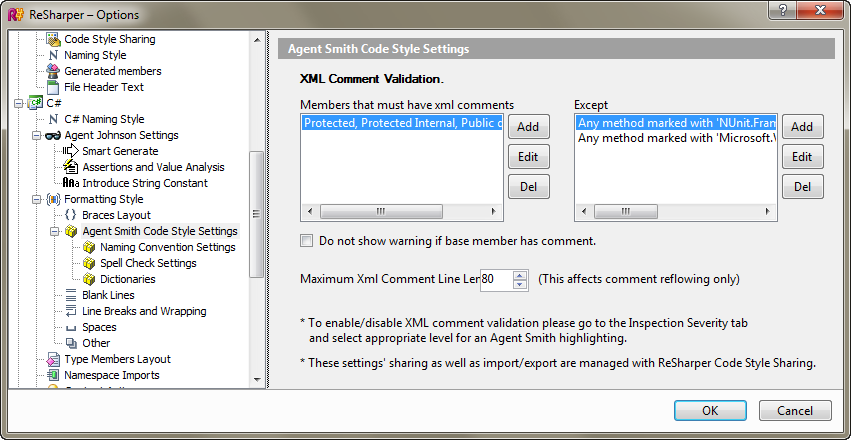Click the Formatting Style icon
This screenshot has width=851, height=440.
coord(53,199)
